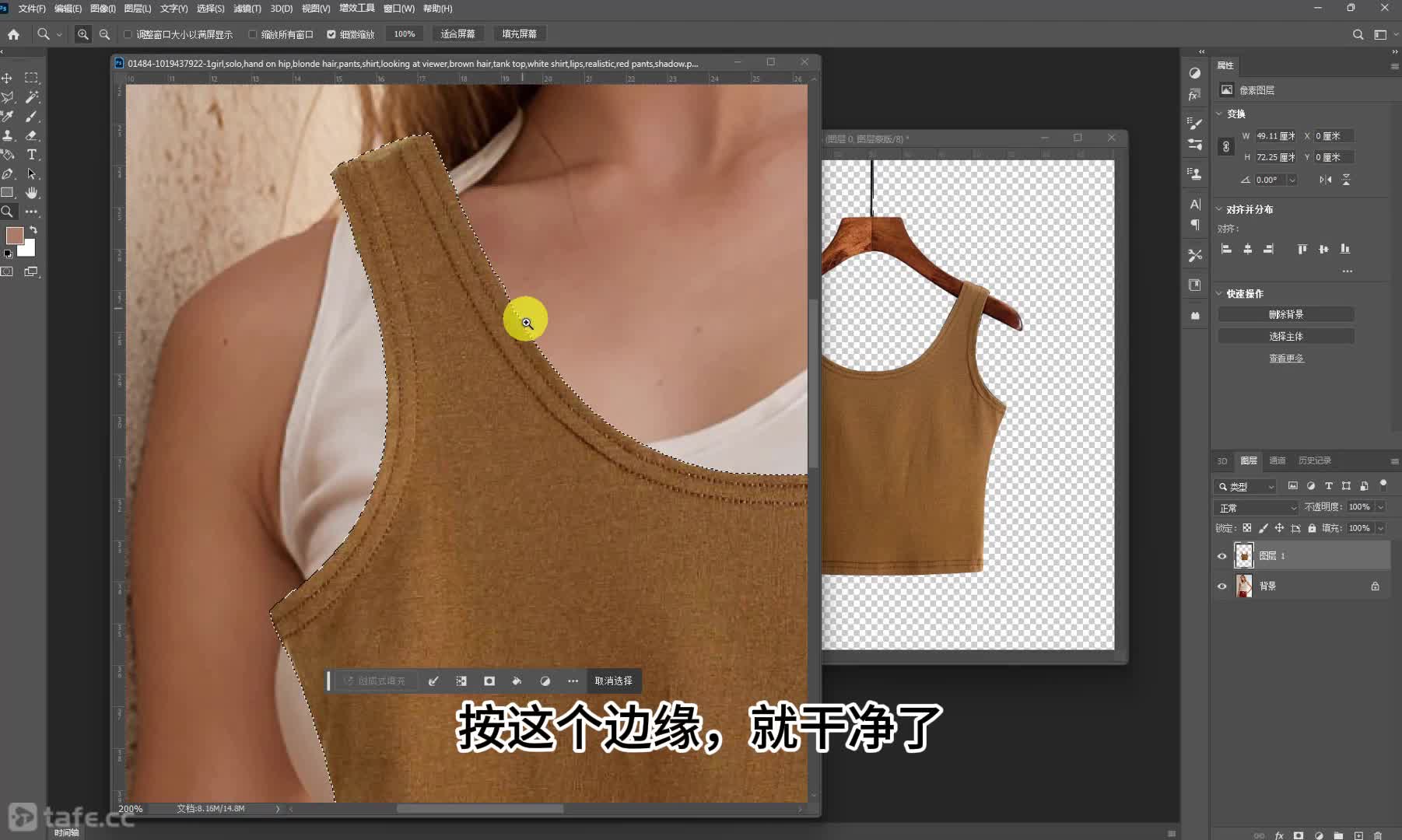Flip horizontally in the Properties panel
The height and width of the screenshot is (840, 1402).
click(1325, 180)
